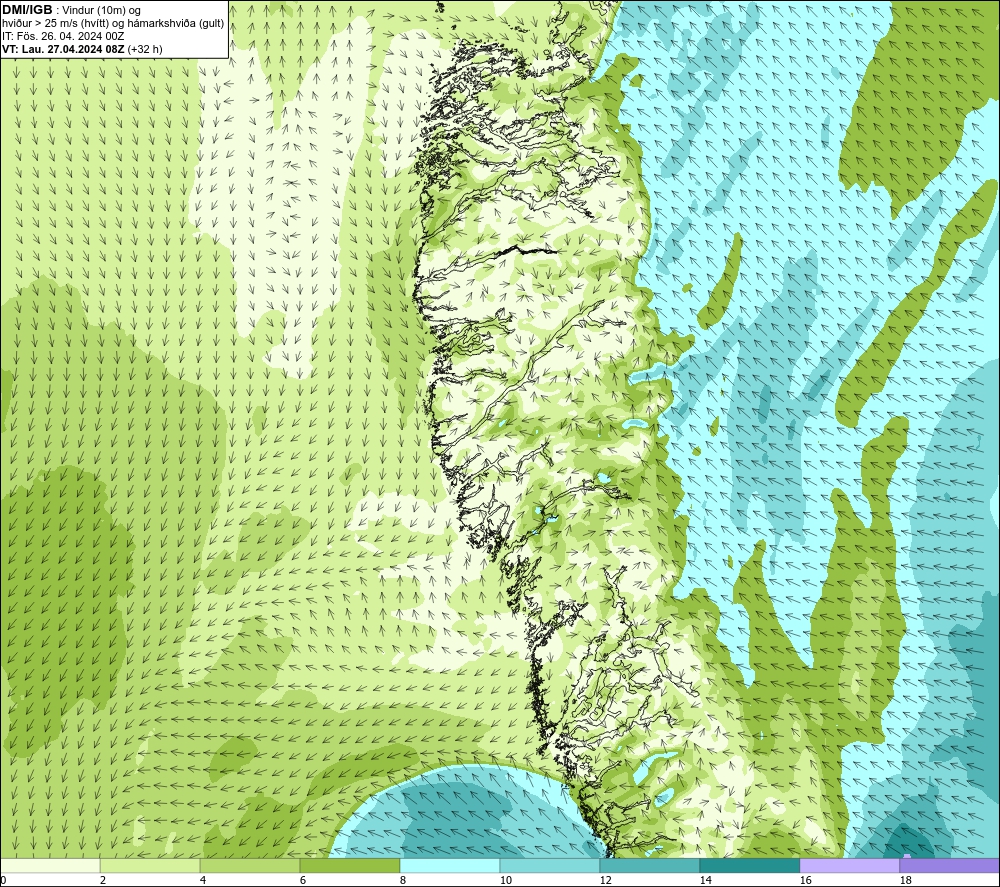Click the 4–6 m/s green swatch
The image size is (1000, 887).
pos(250,865)
